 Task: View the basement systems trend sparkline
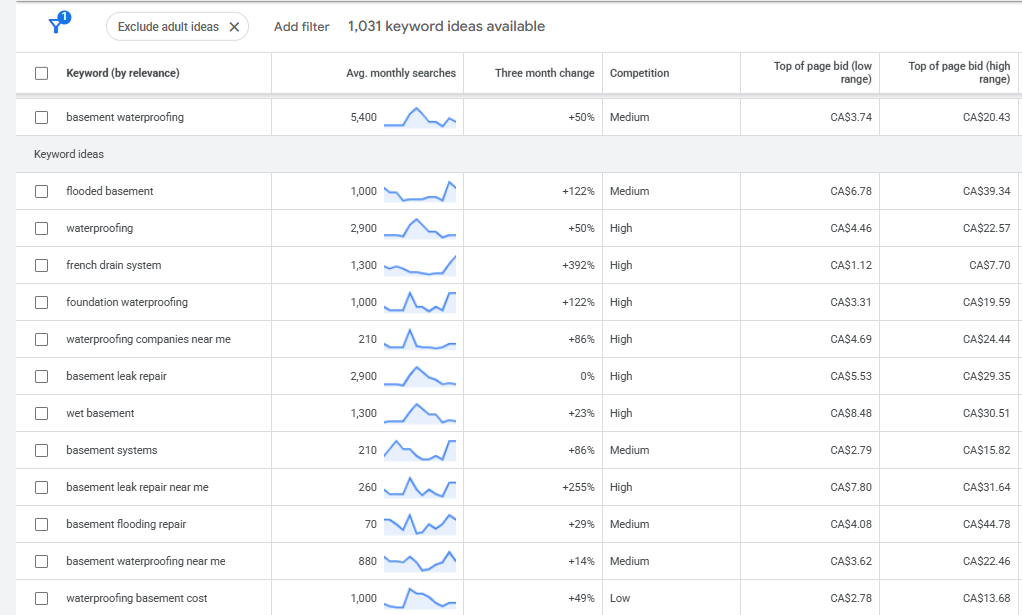point(420,450)
